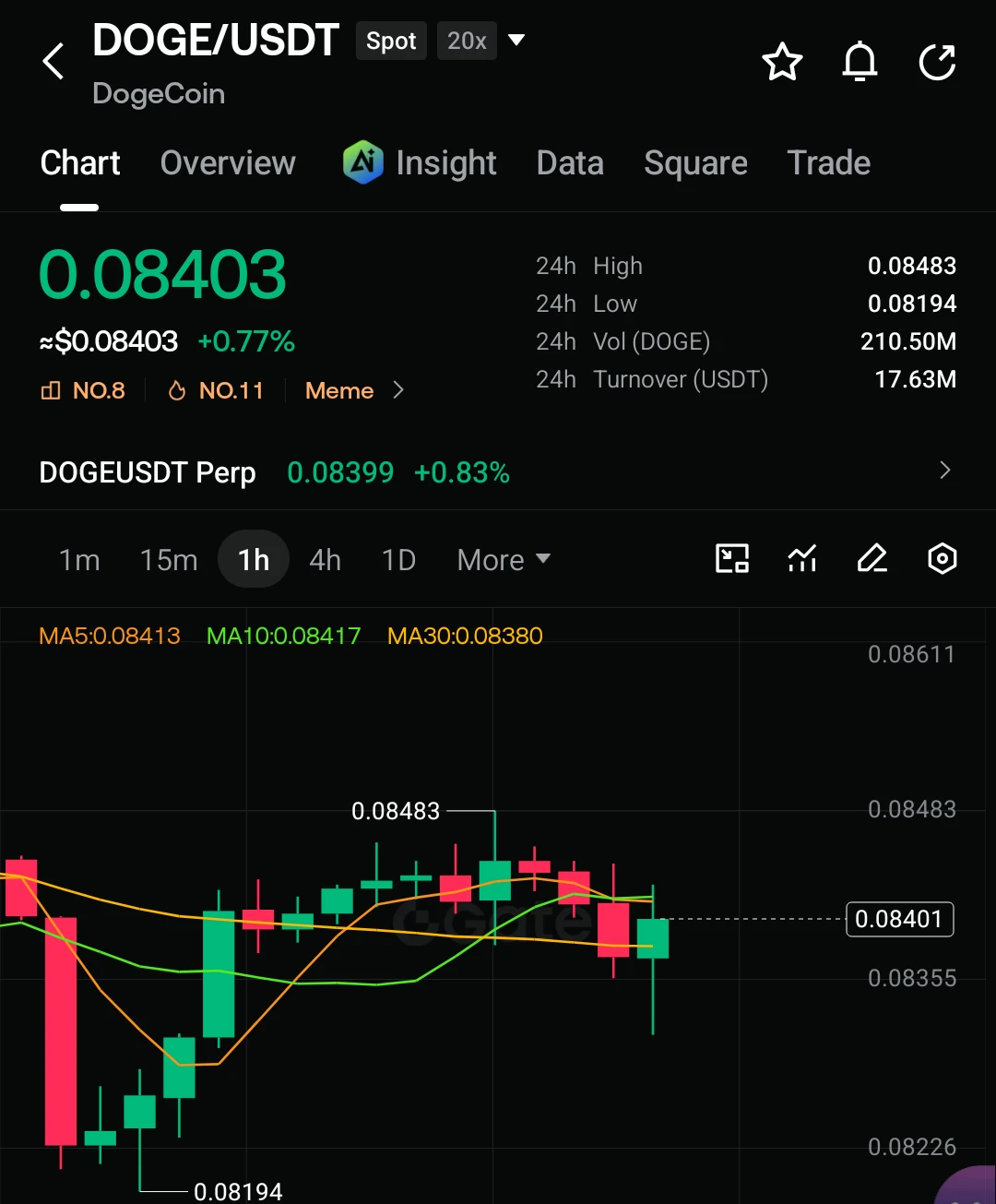Tap the DOGE/USDT pair title
This screenshot has height=1204, width=996.
pos(216,41)
